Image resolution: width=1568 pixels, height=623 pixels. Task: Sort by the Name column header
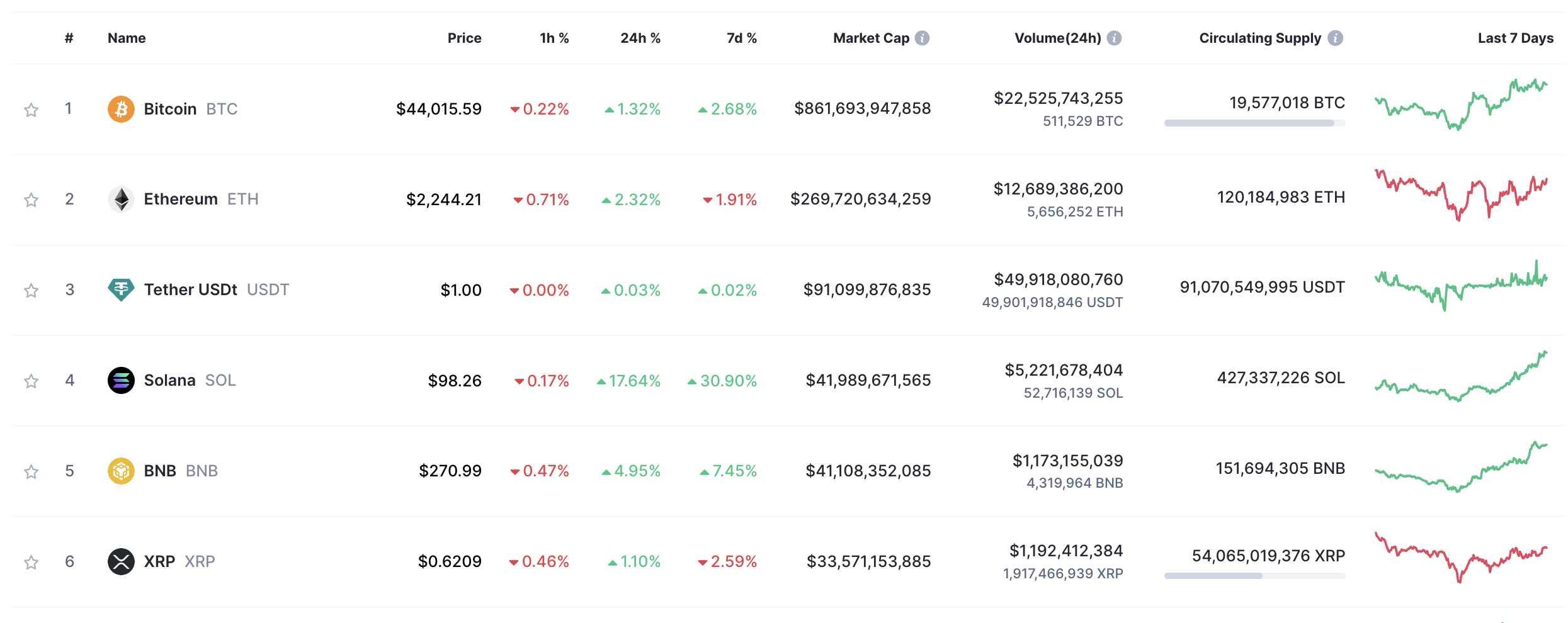127,38
